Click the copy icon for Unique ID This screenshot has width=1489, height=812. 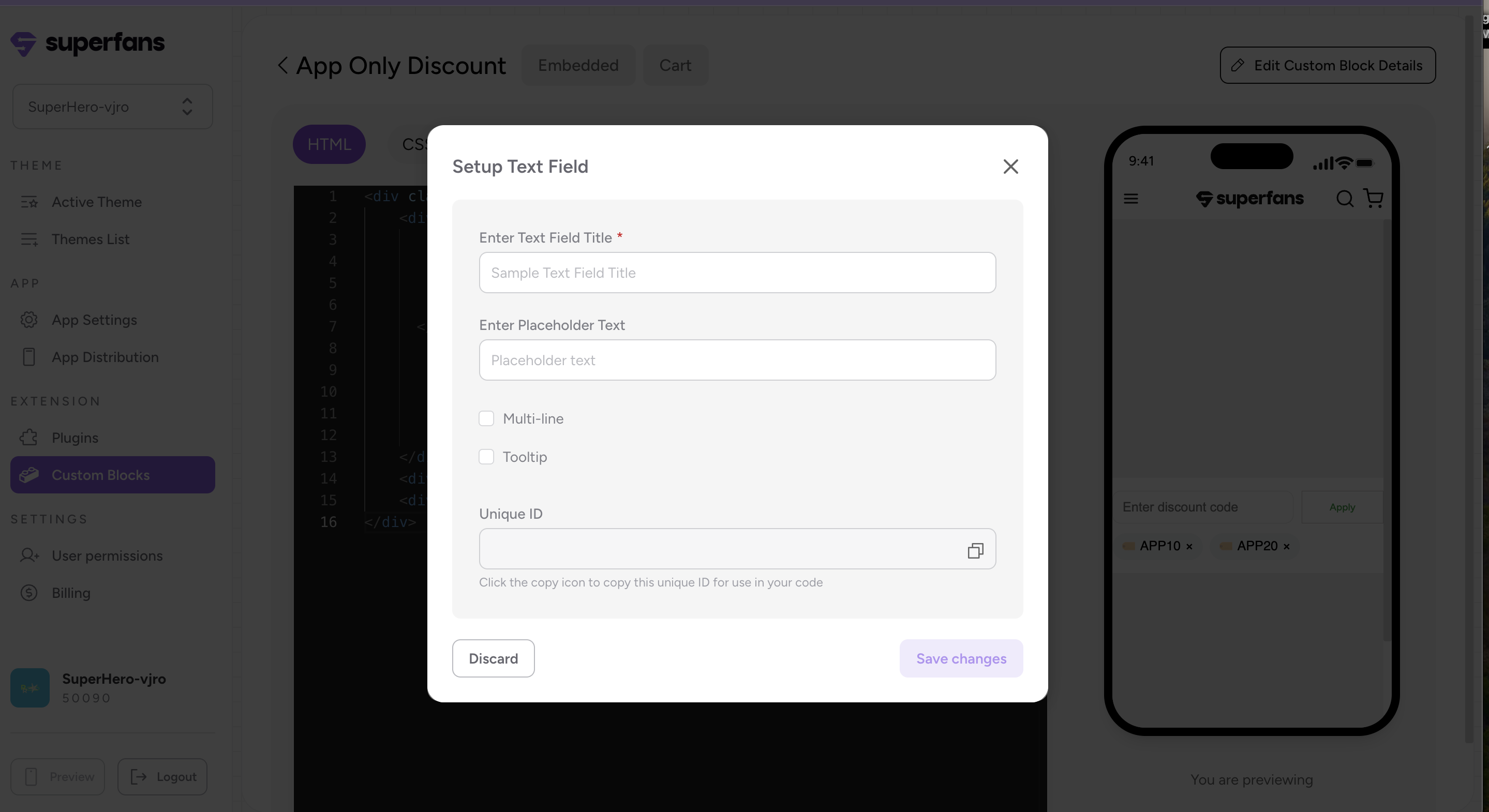click(975, 550)
